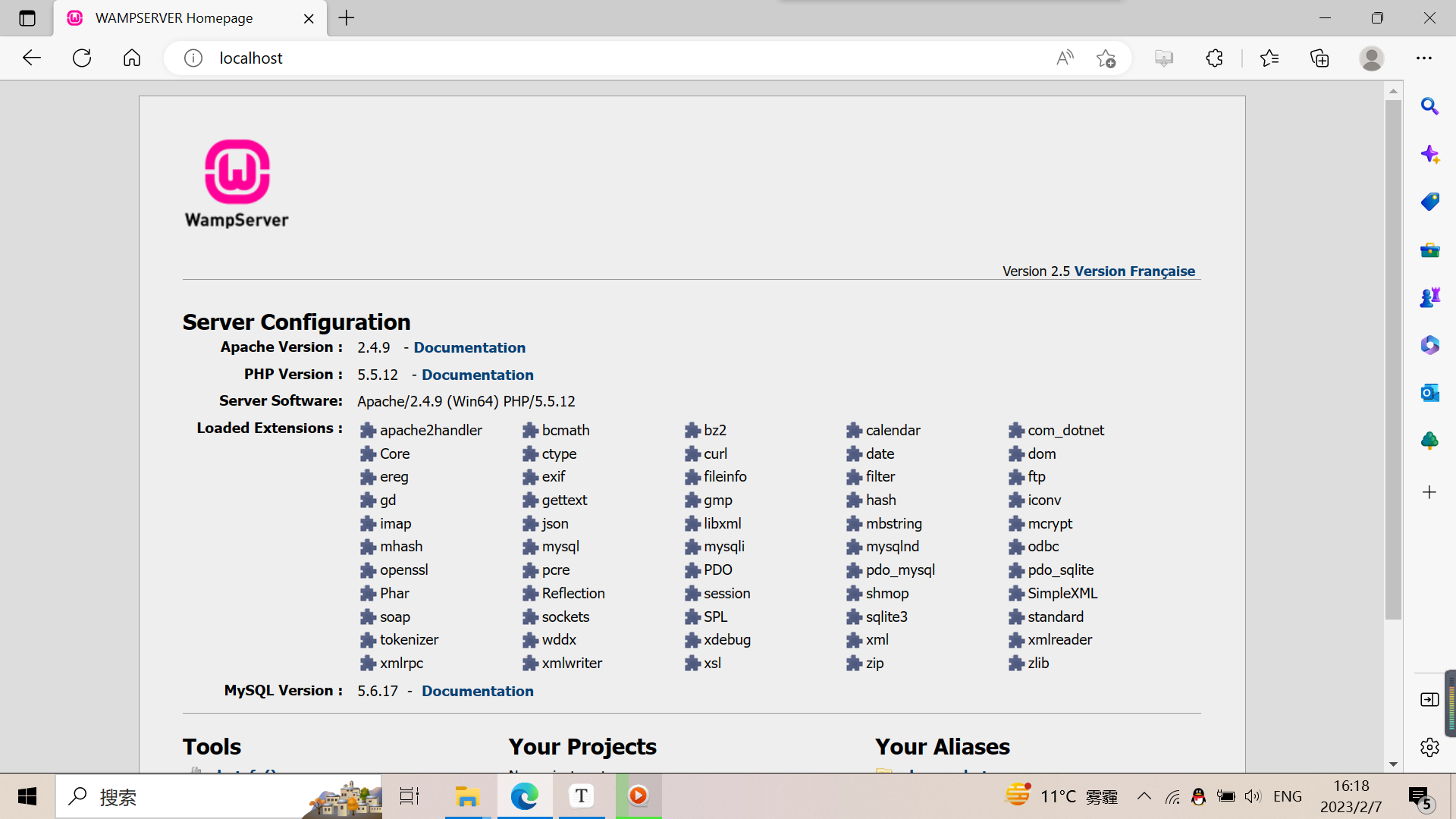Open Outlook icon in Edge sidebar
Viewport: 1456px width, 819px height.
click(1429, 393)
